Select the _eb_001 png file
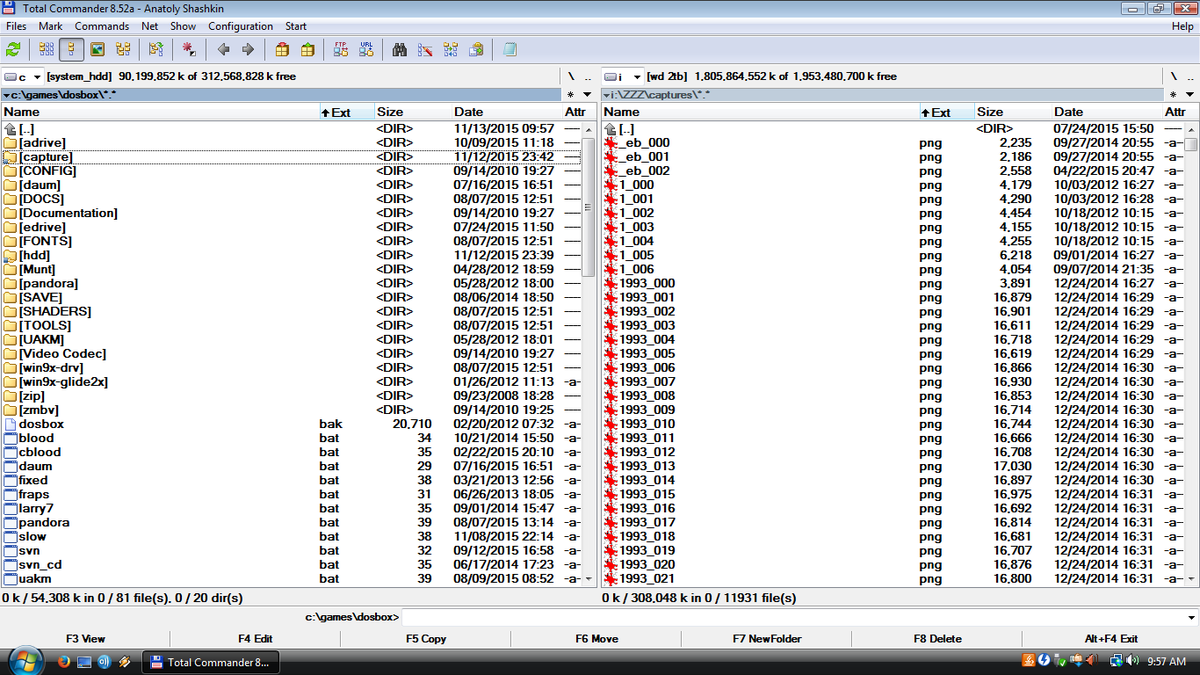Image resolution: width=1200 pixels, height=675 pixels. coord(892,157)
